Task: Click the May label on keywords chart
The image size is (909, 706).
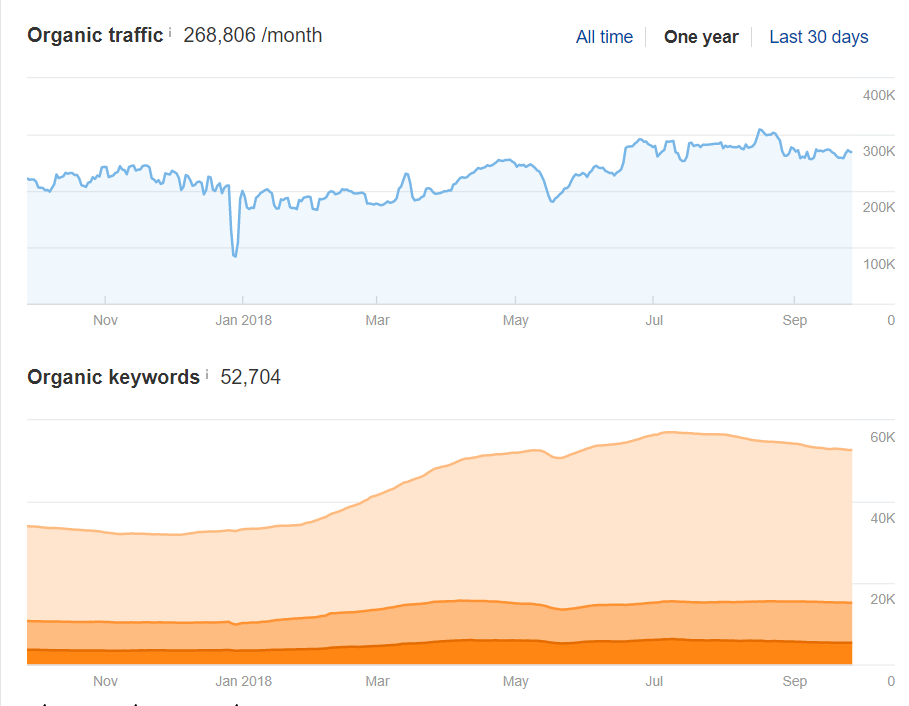Action: (x=515, y=681)
